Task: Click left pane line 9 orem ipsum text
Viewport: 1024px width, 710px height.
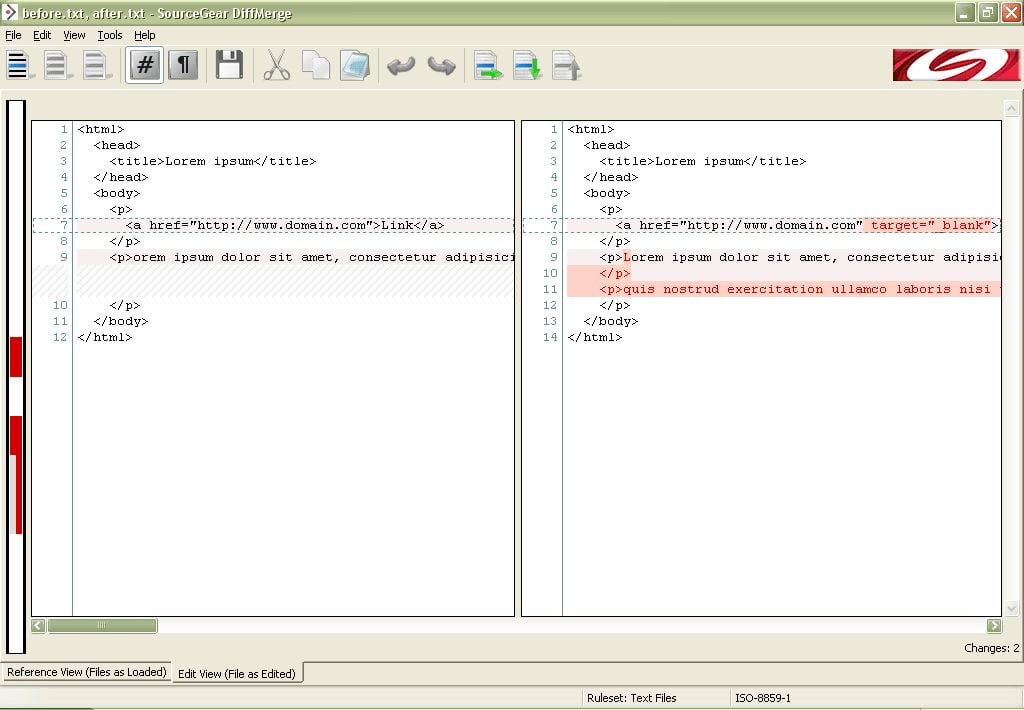Action: (312, 257)
